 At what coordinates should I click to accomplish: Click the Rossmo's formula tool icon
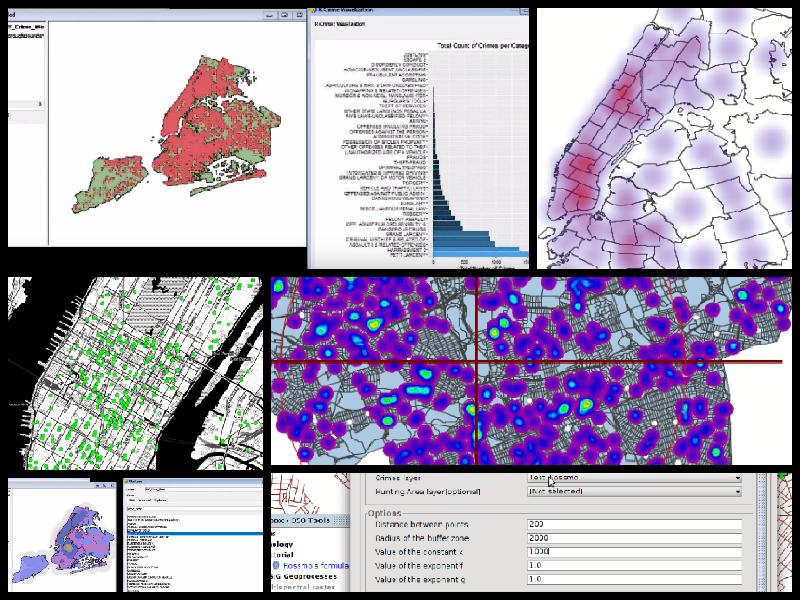[275, 566]
